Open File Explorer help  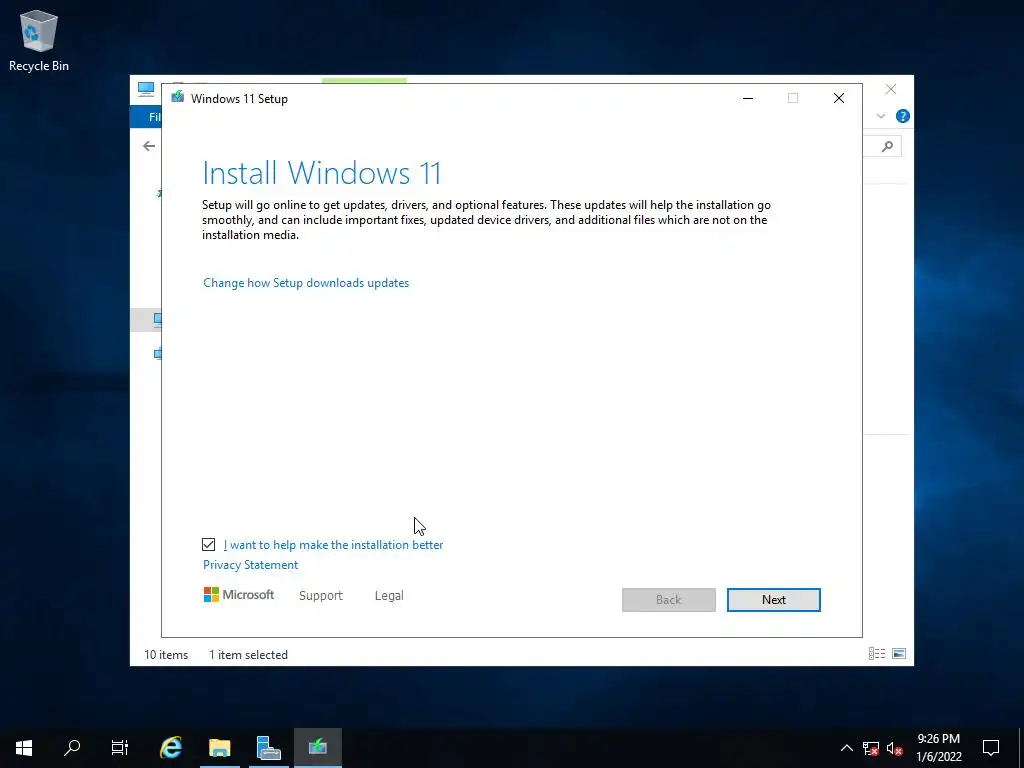click(x=903, y=116)
